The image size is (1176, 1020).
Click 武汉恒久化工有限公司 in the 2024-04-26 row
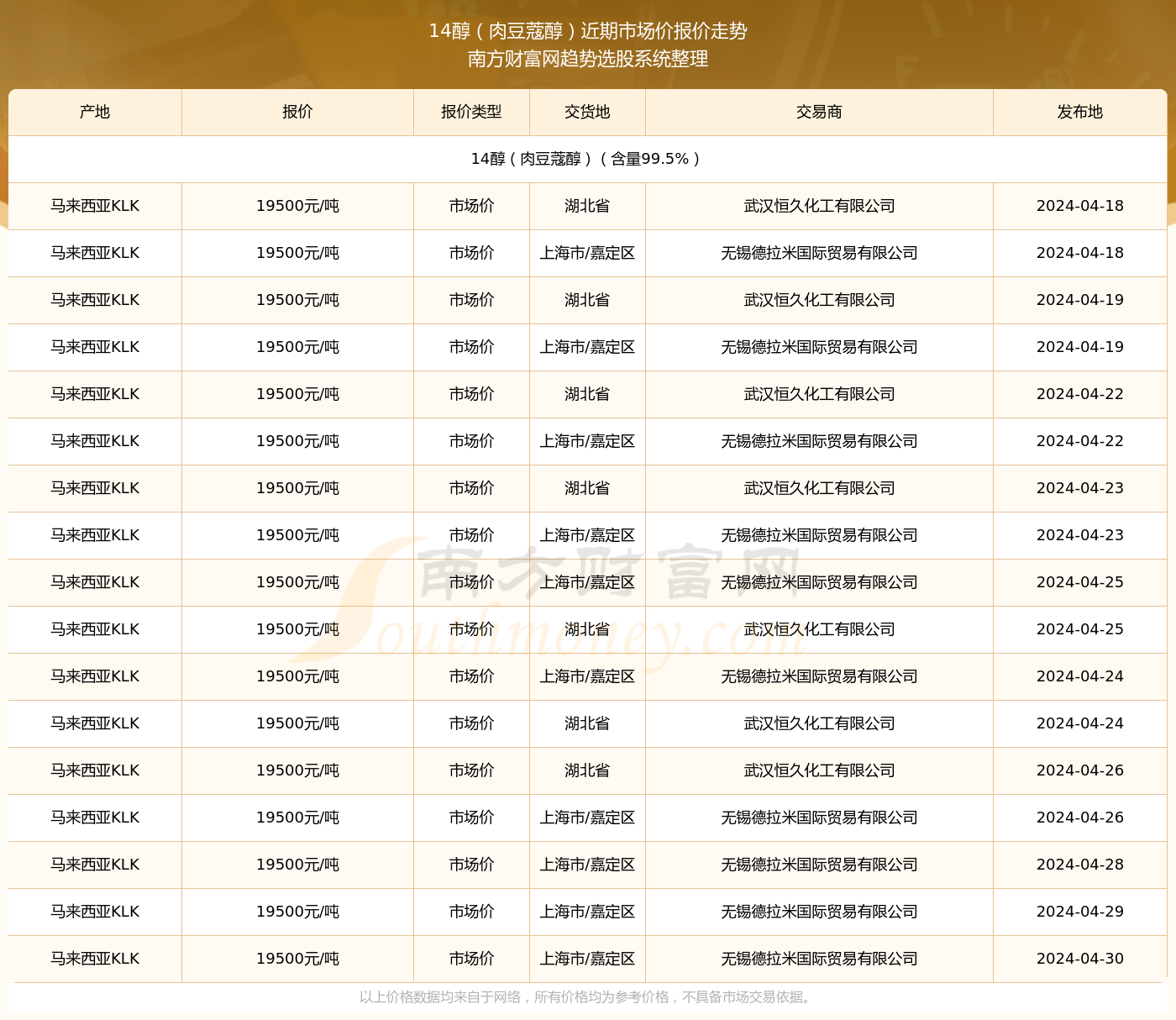[x=819, y=770]
